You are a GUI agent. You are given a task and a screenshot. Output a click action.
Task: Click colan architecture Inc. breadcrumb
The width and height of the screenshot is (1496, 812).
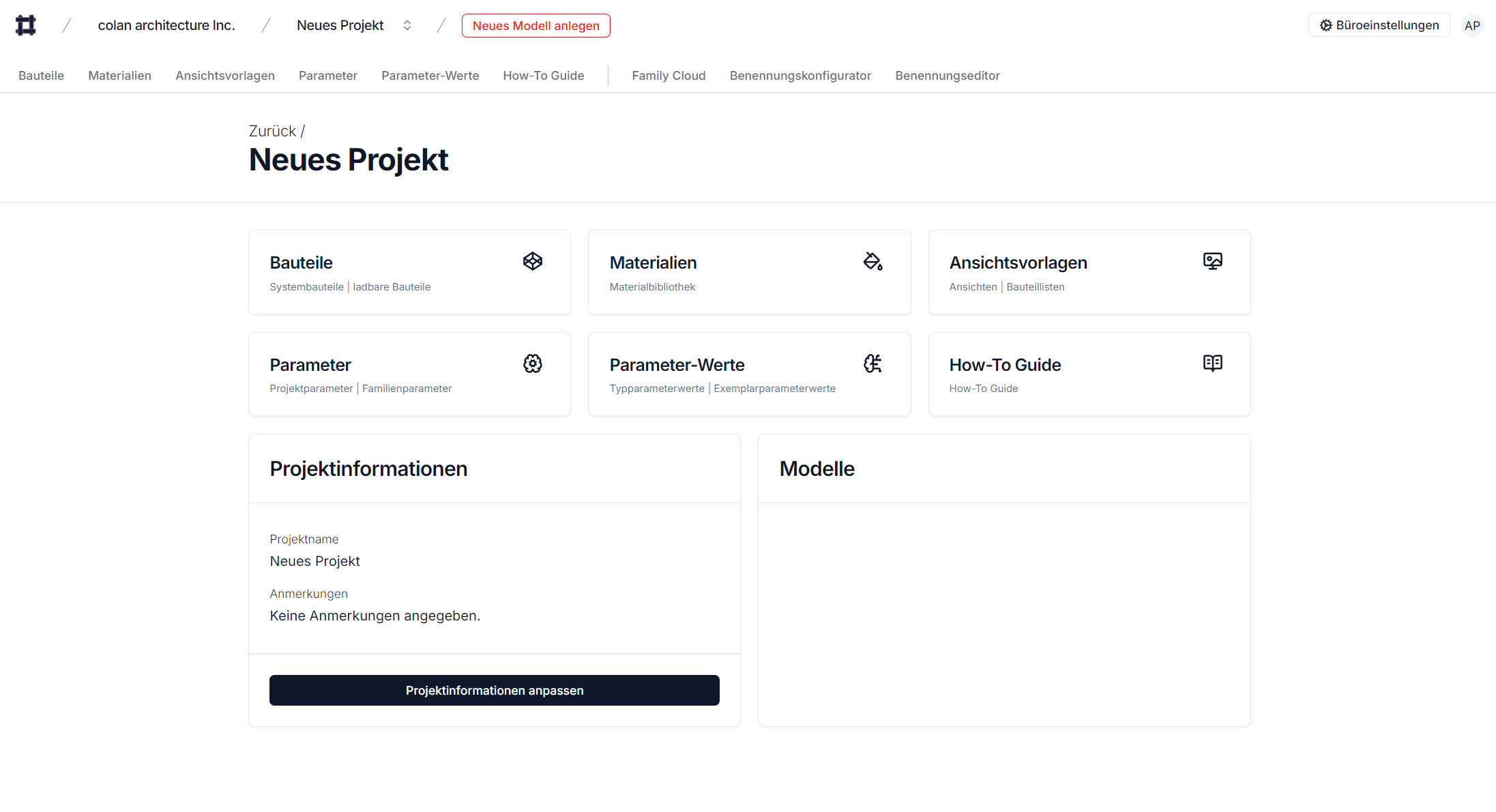[x=166, y=25]
